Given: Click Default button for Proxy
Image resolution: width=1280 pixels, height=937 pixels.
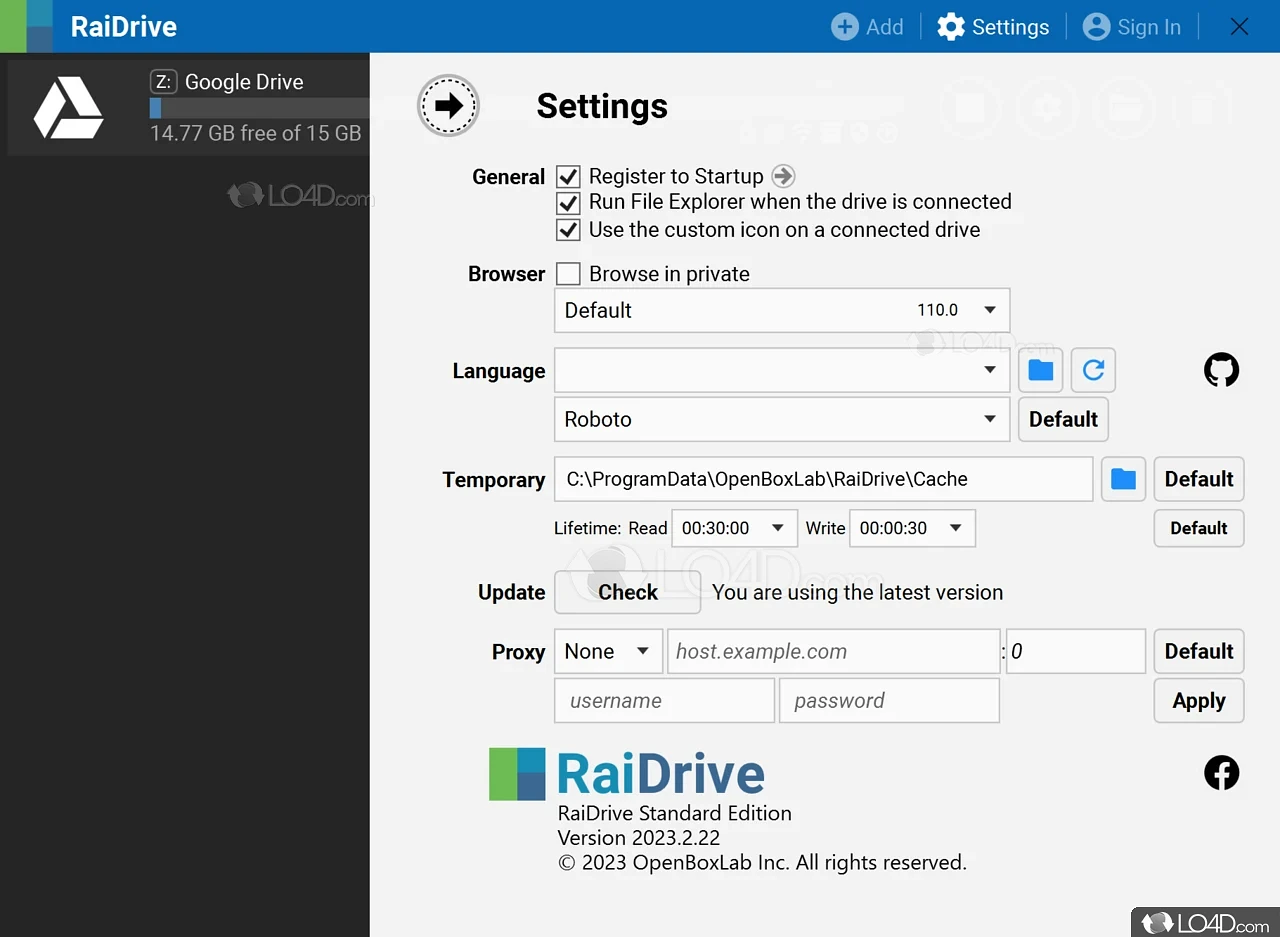Looking at the screenshot, I should [x=1199, y=651].
